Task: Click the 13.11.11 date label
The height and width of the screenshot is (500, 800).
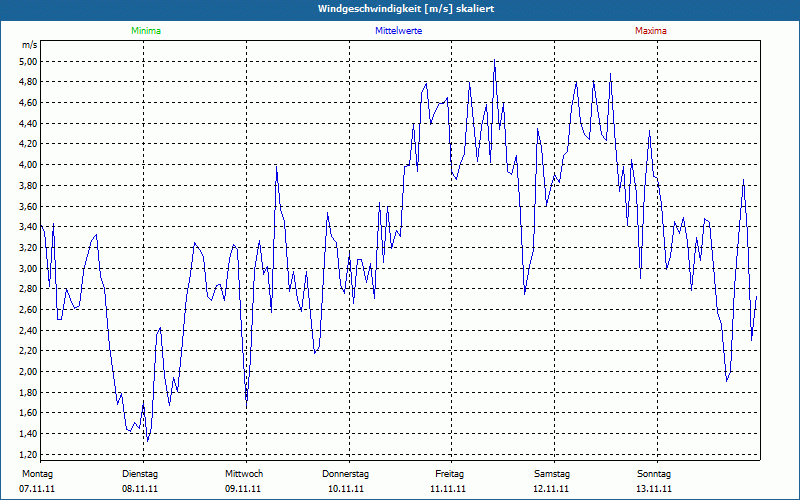Action: (x=654, y=489)
